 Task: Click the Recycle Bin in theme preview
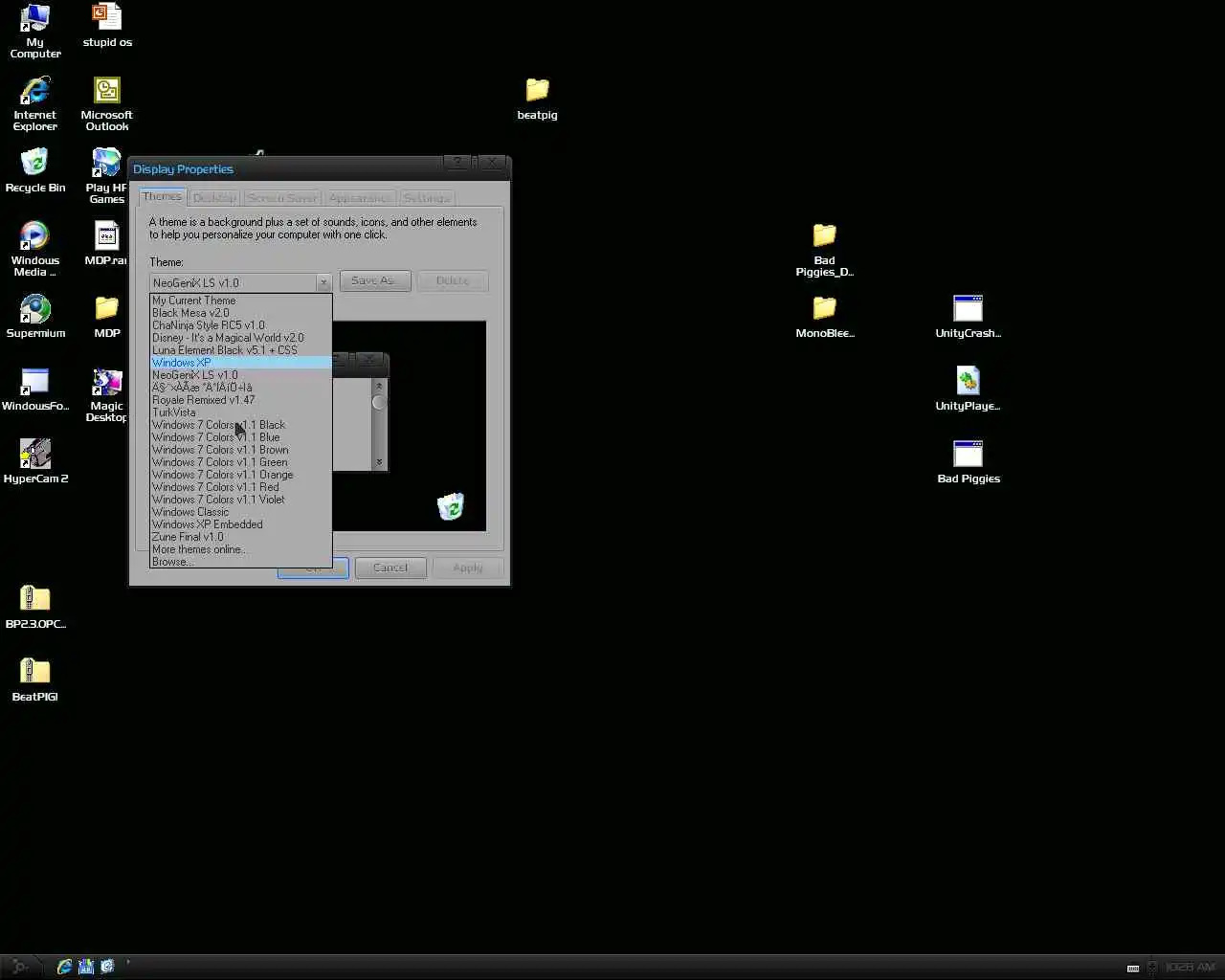(451, 506)
